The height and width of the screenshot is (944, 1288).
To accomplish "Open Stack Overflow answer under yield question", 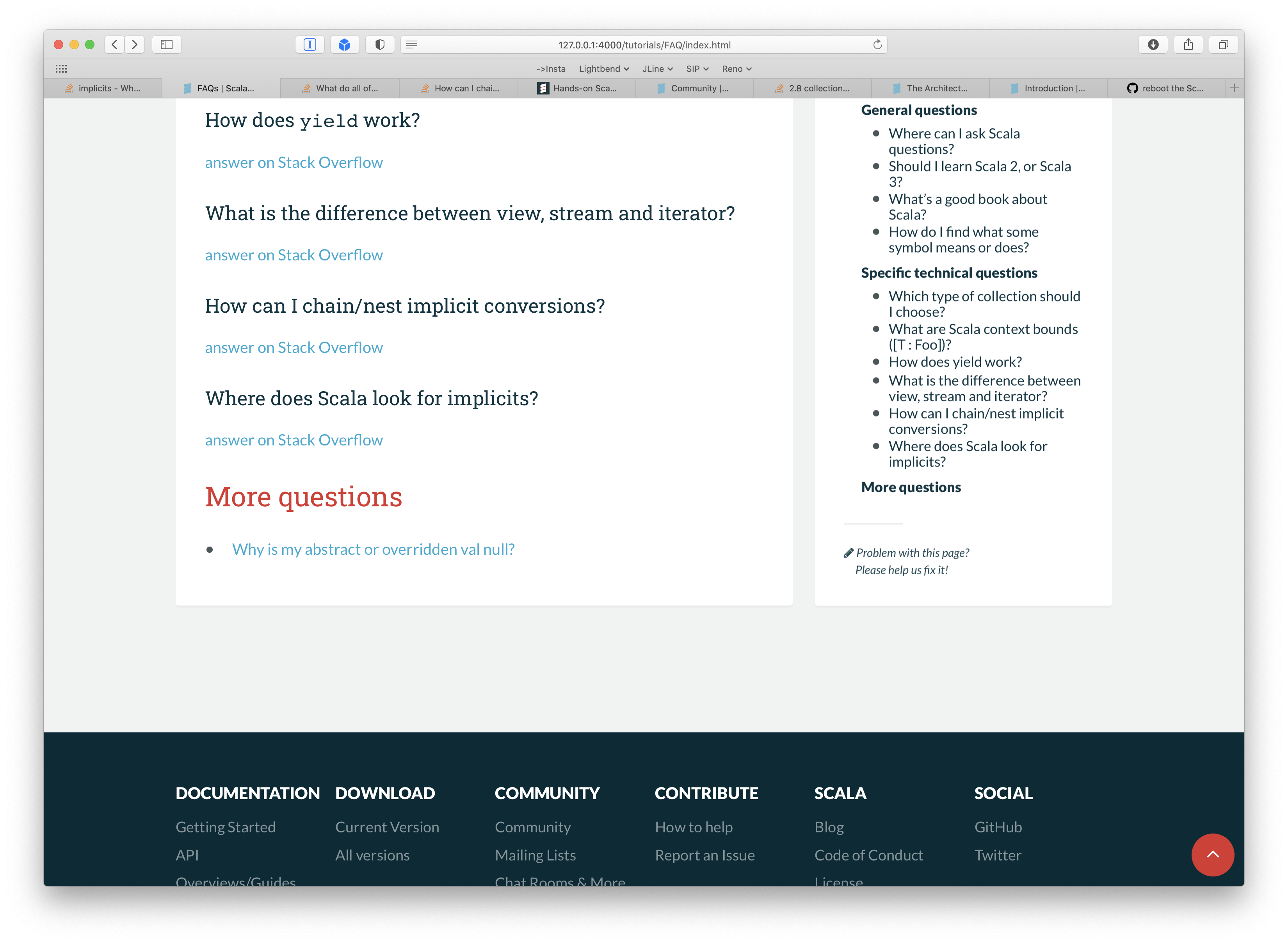I will click(294, 162).
